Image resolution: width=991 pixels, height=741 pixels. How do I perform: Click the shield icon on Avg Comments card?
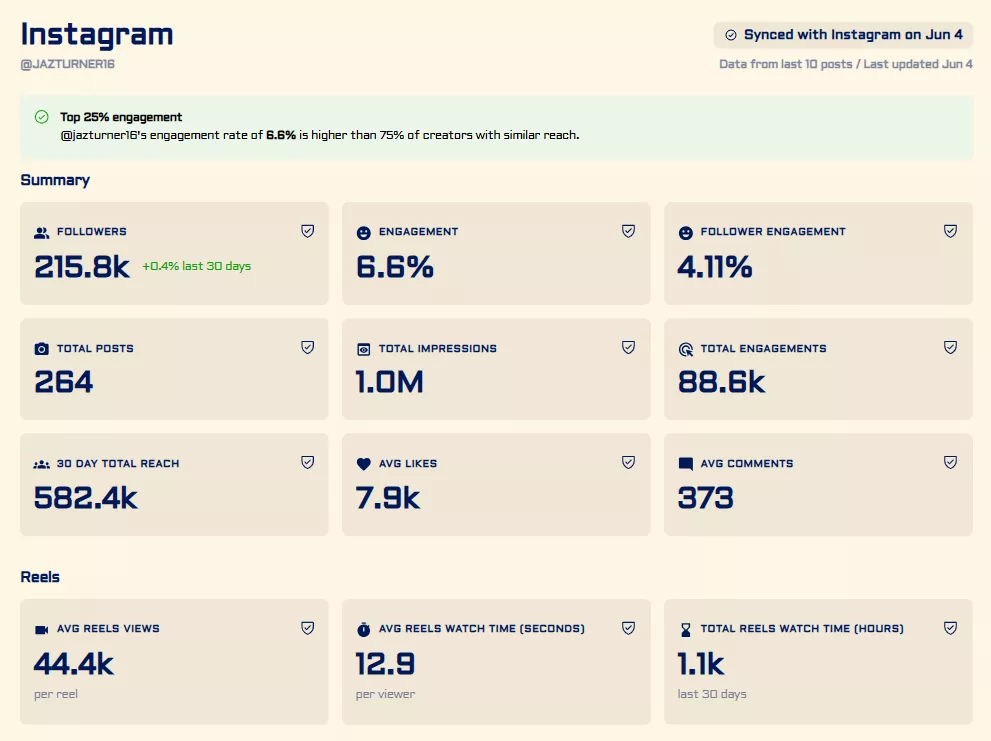point(951,463)
